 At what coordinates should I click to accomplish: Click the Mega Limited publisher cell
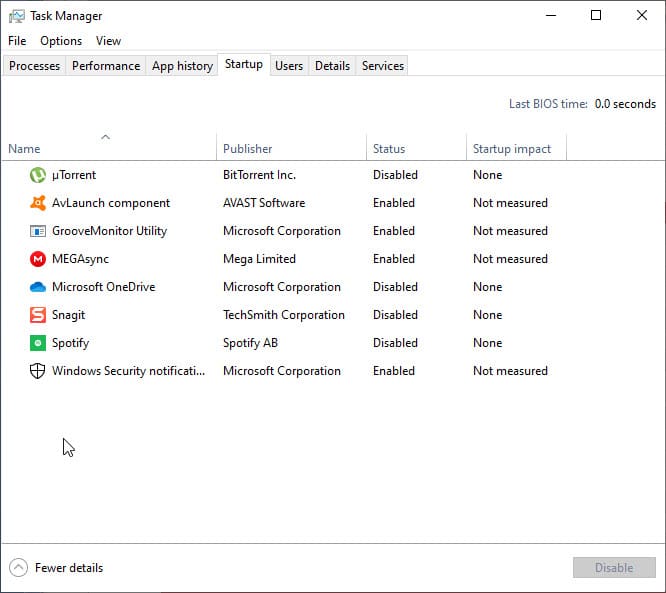tap(260, 259)
